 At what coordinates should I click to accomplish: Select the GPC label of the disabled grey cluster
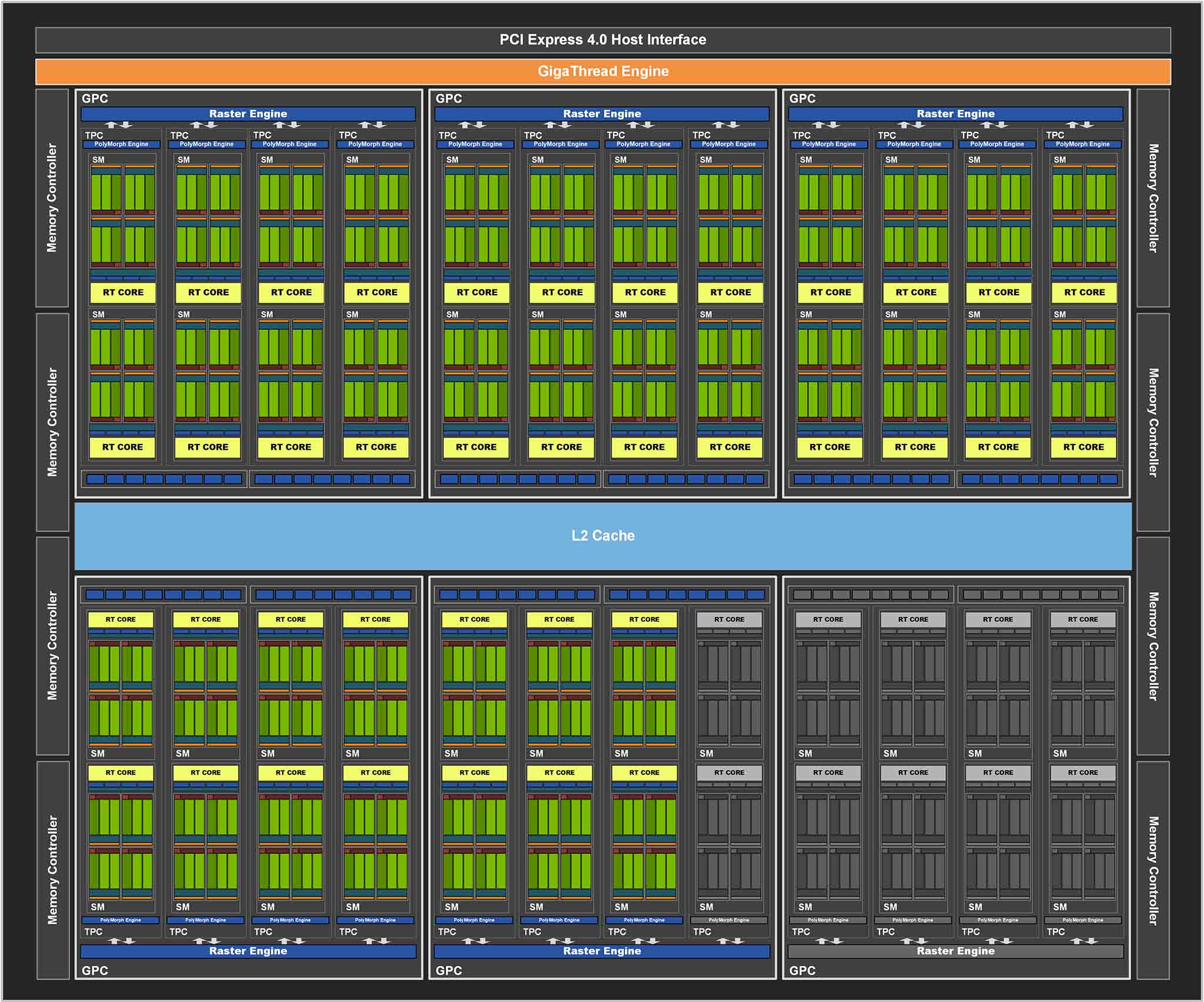click(x=802, y=970)
